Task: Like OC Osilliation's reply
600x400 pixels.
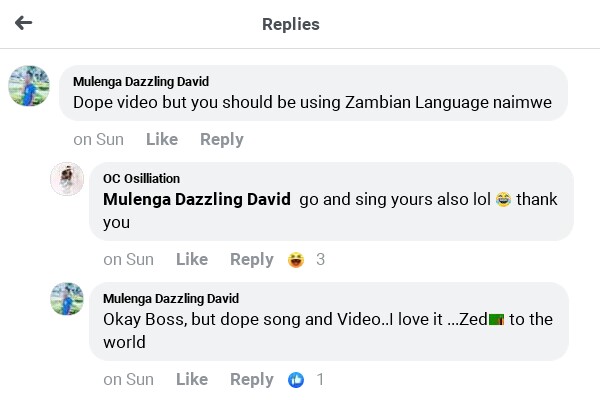Action: [x=192, y=259]
